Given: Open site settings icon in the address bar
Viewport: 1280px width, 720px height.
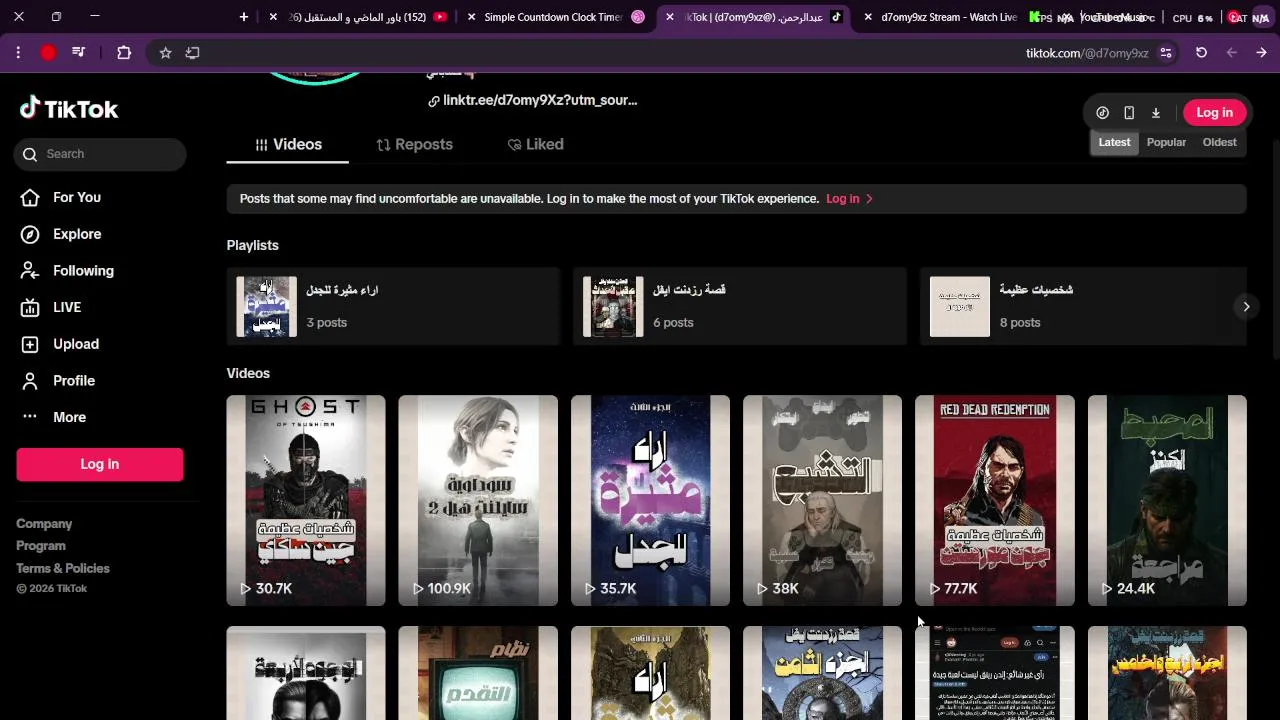Looking at the screenshot, I should [x=1166, y=53].
